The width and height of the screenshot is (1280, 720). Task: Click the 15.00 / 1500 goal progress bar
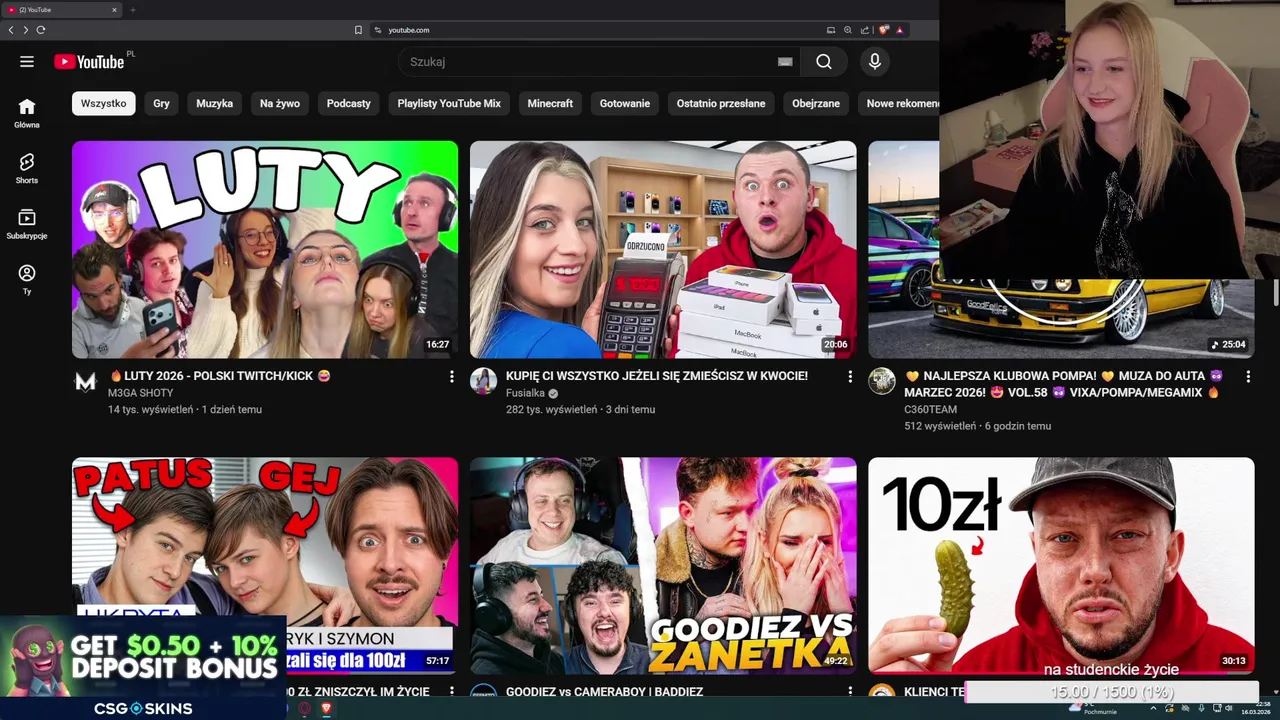(1110, 692)
